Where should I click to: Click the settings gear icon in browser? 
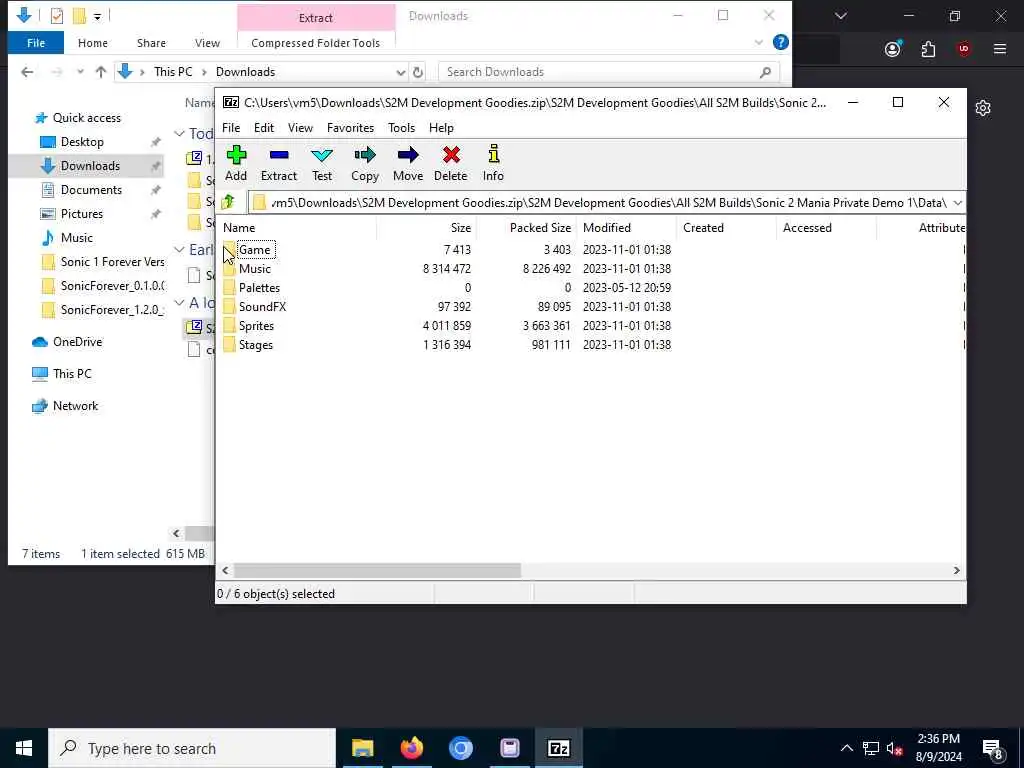point(983,108)
